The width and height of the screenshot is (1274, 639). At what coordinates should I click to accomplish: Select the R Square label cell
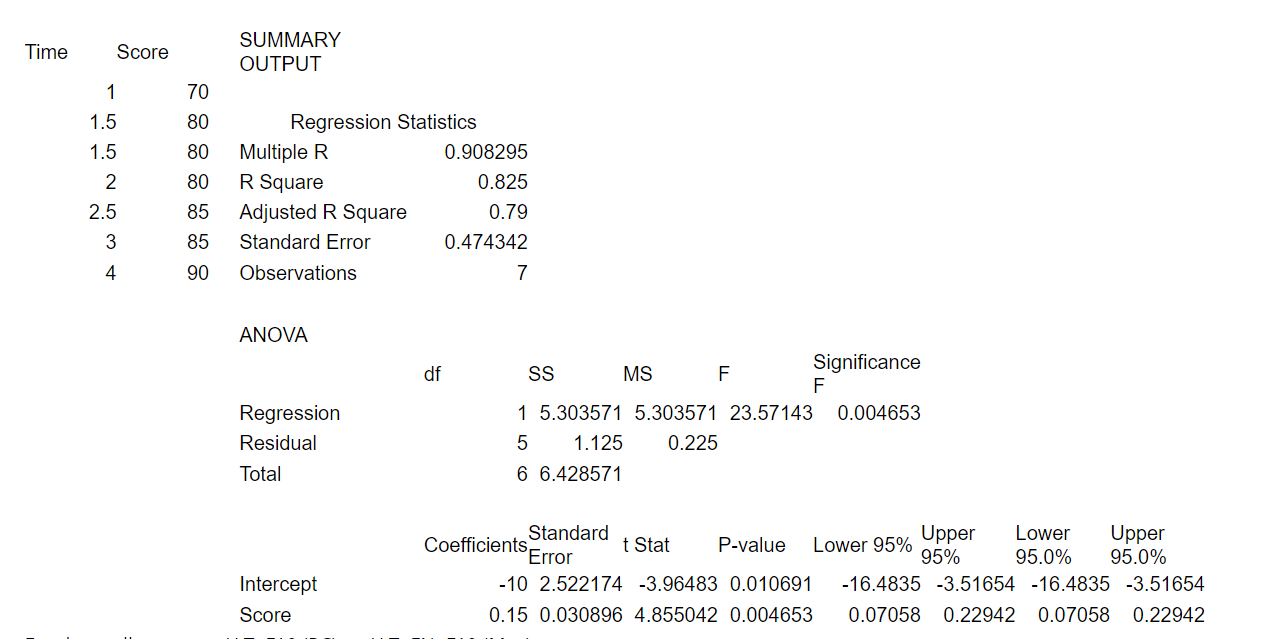[281, 182]
